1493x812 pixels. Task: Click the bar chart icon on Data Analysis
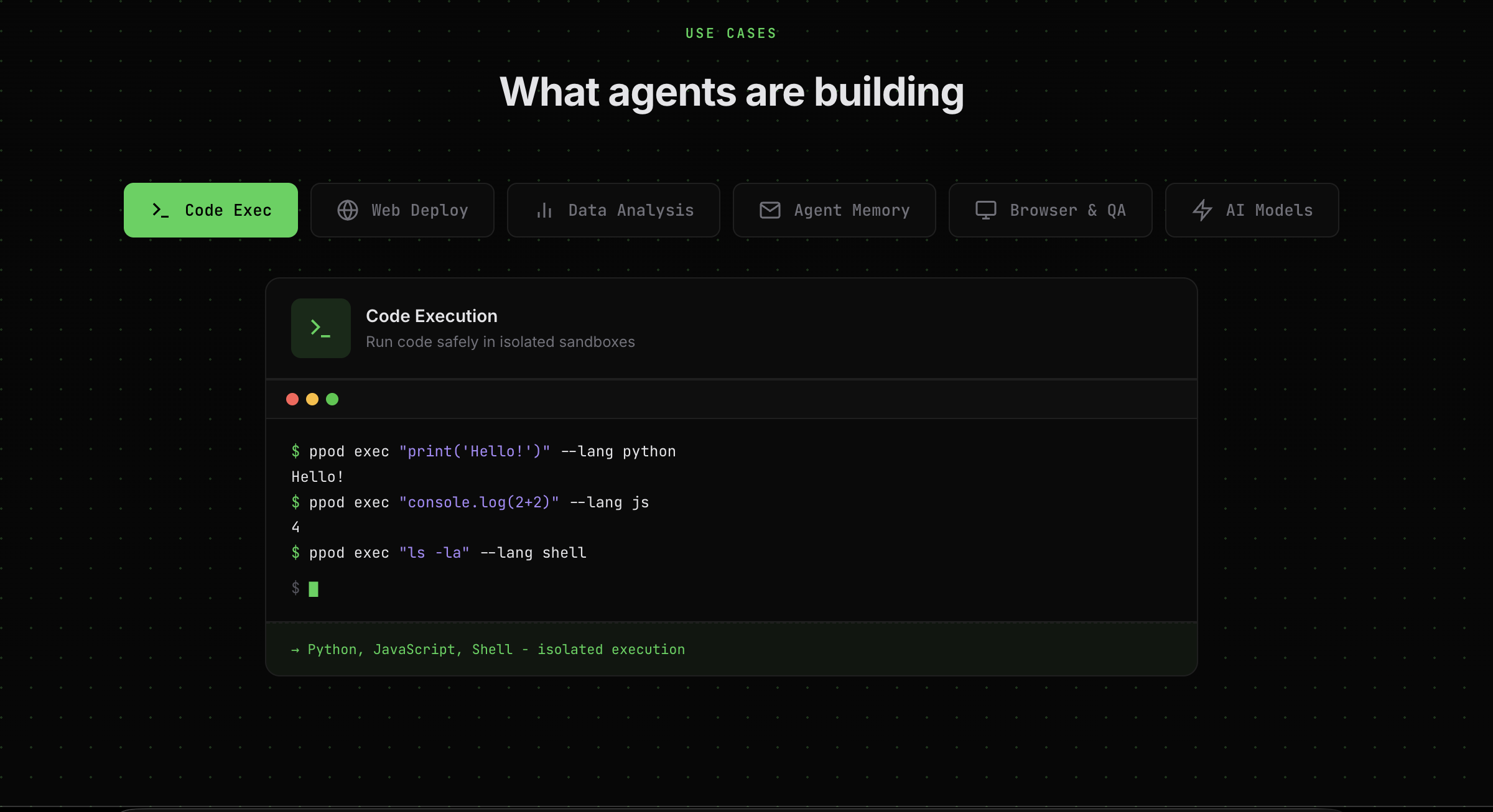tap(544, 210)
